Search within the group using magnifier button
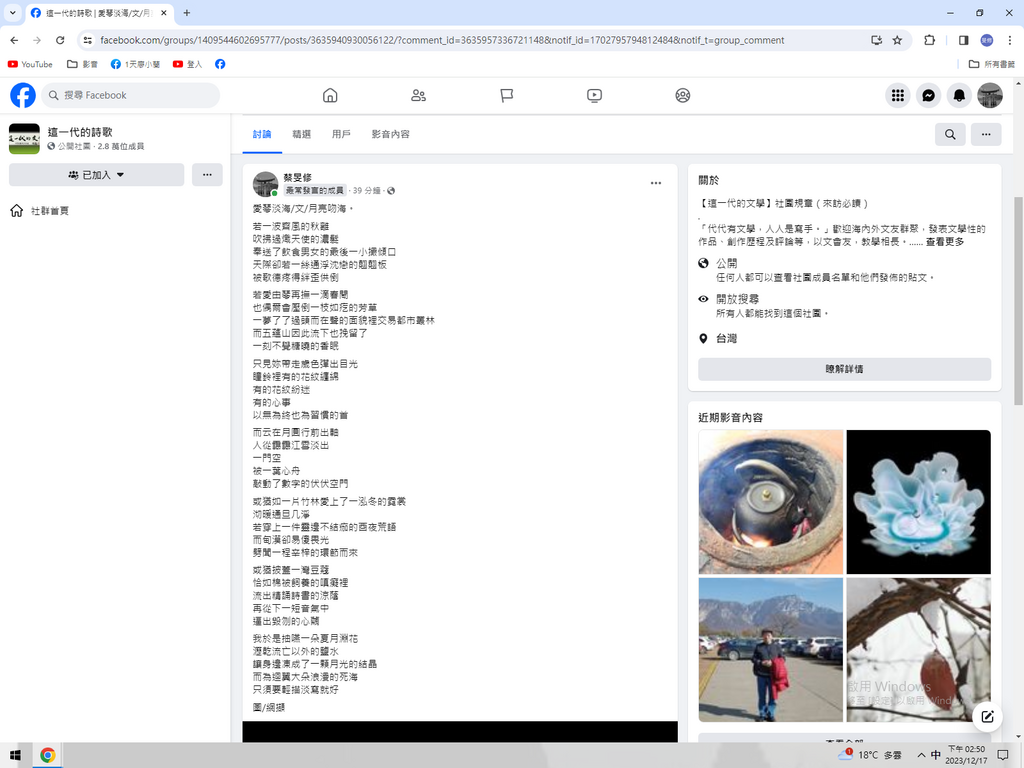This screenshot has height=768, width=1024. pyautogui.click(x=949, y=134)
